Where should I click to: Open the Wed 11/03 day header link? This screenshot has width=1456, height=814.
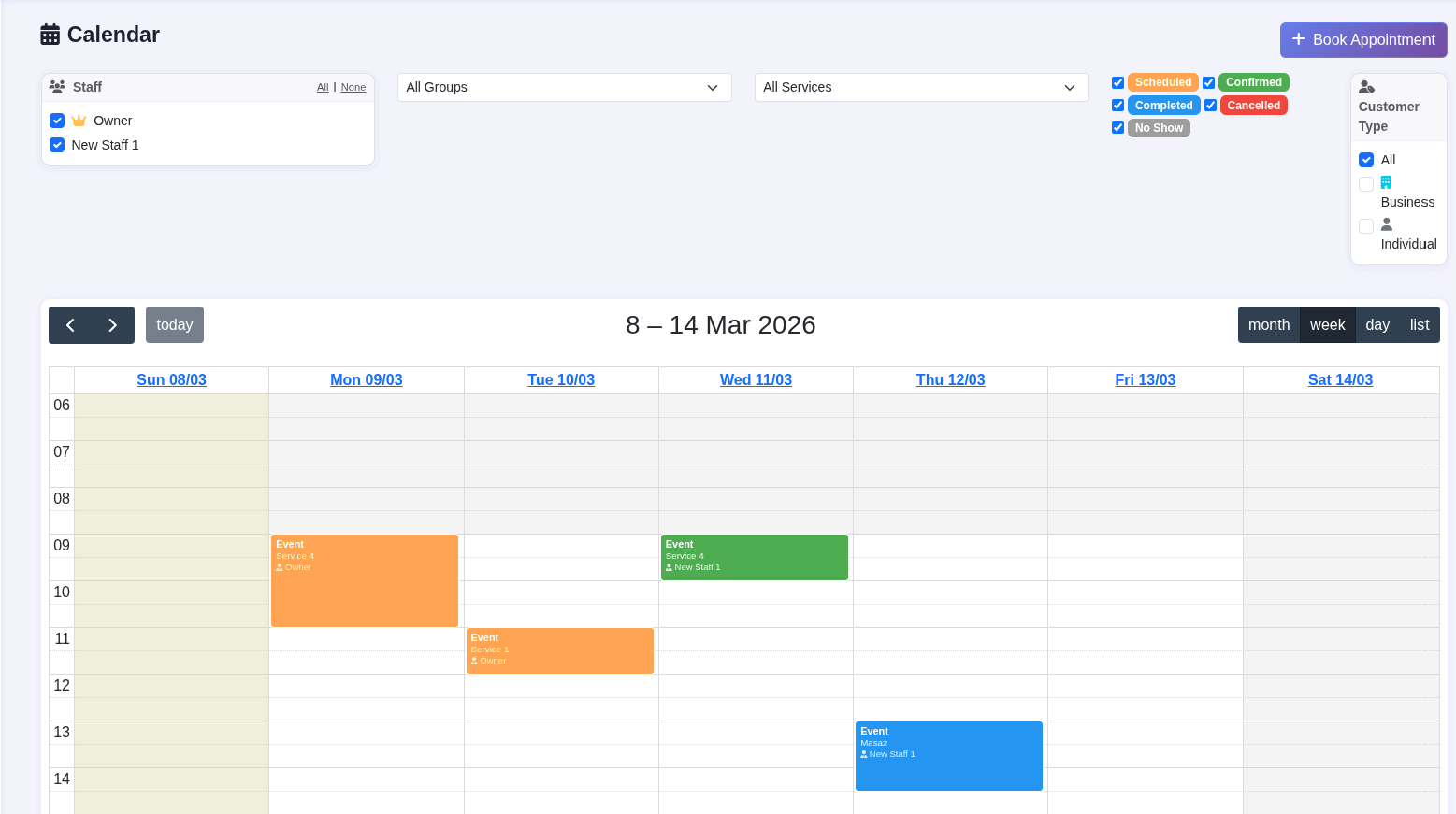point(756,379)
